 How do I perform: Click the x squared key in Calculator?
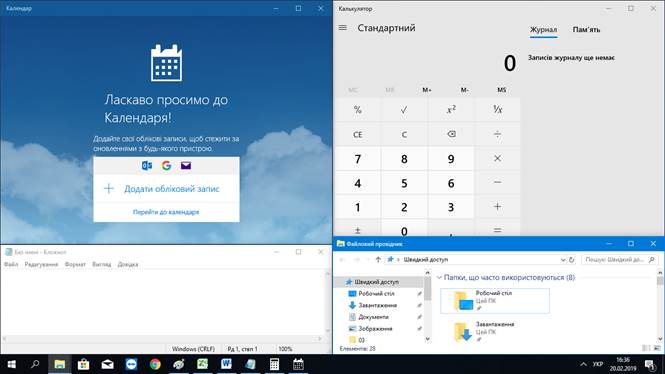click(x=451, y=110)
